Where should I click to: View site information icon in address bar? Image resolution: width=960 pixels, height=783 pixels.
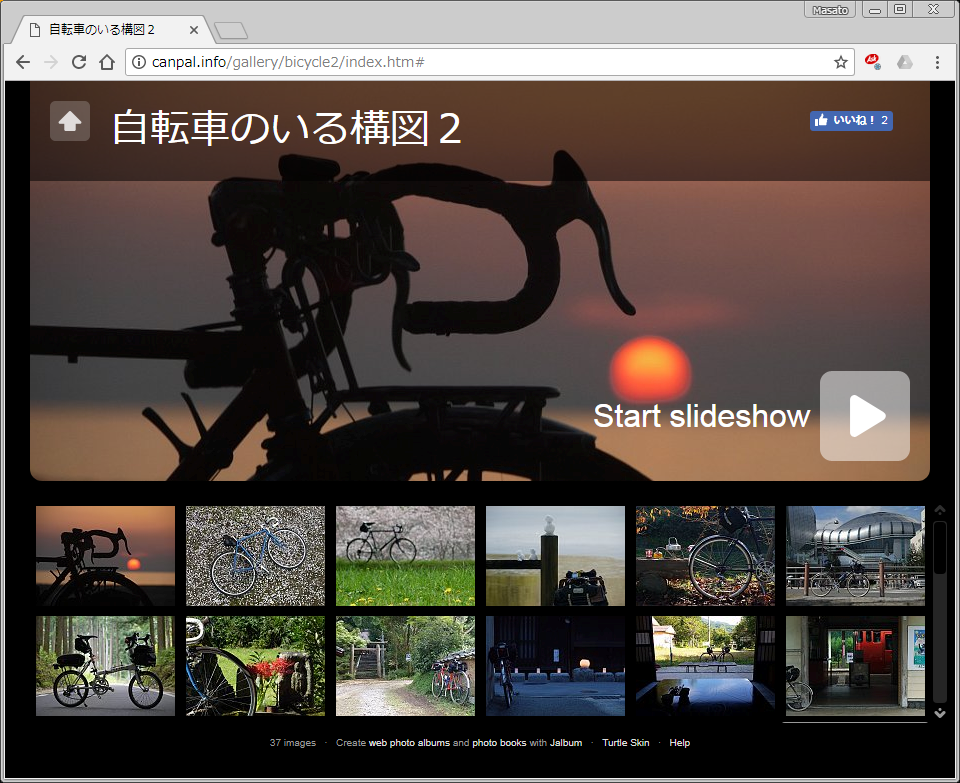point(140,62)
